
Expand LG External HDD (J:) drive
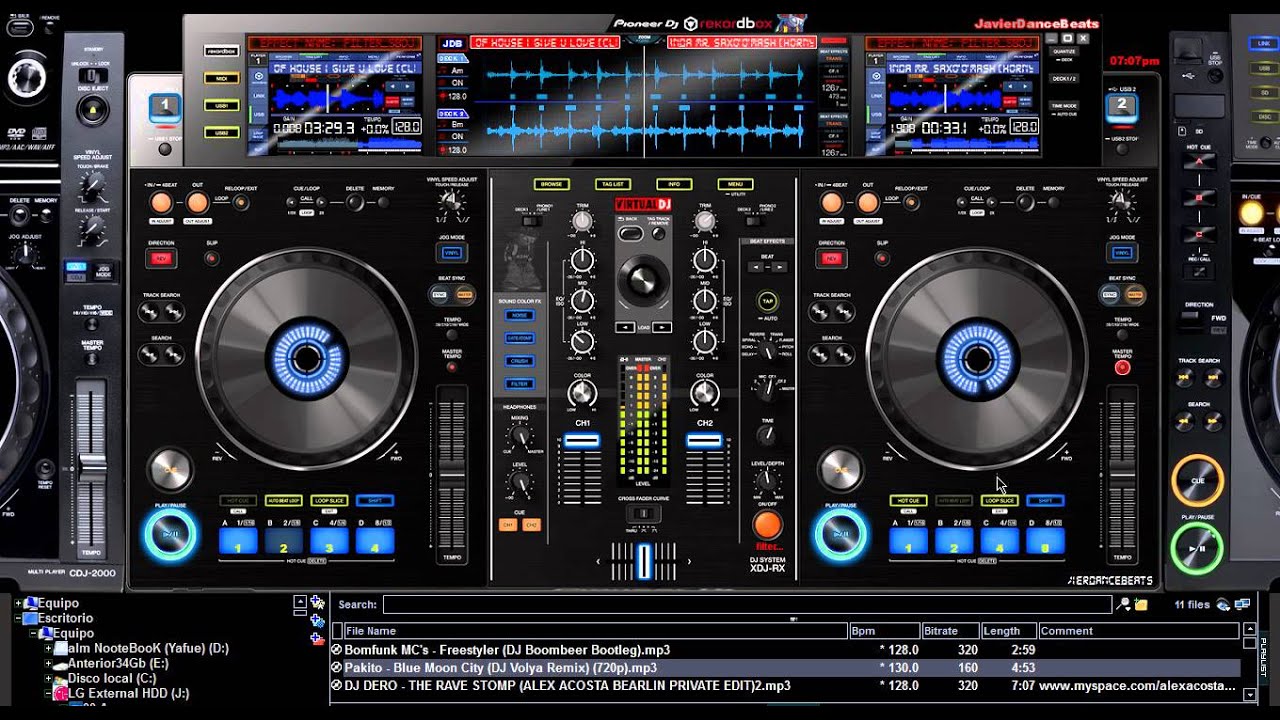47,693
